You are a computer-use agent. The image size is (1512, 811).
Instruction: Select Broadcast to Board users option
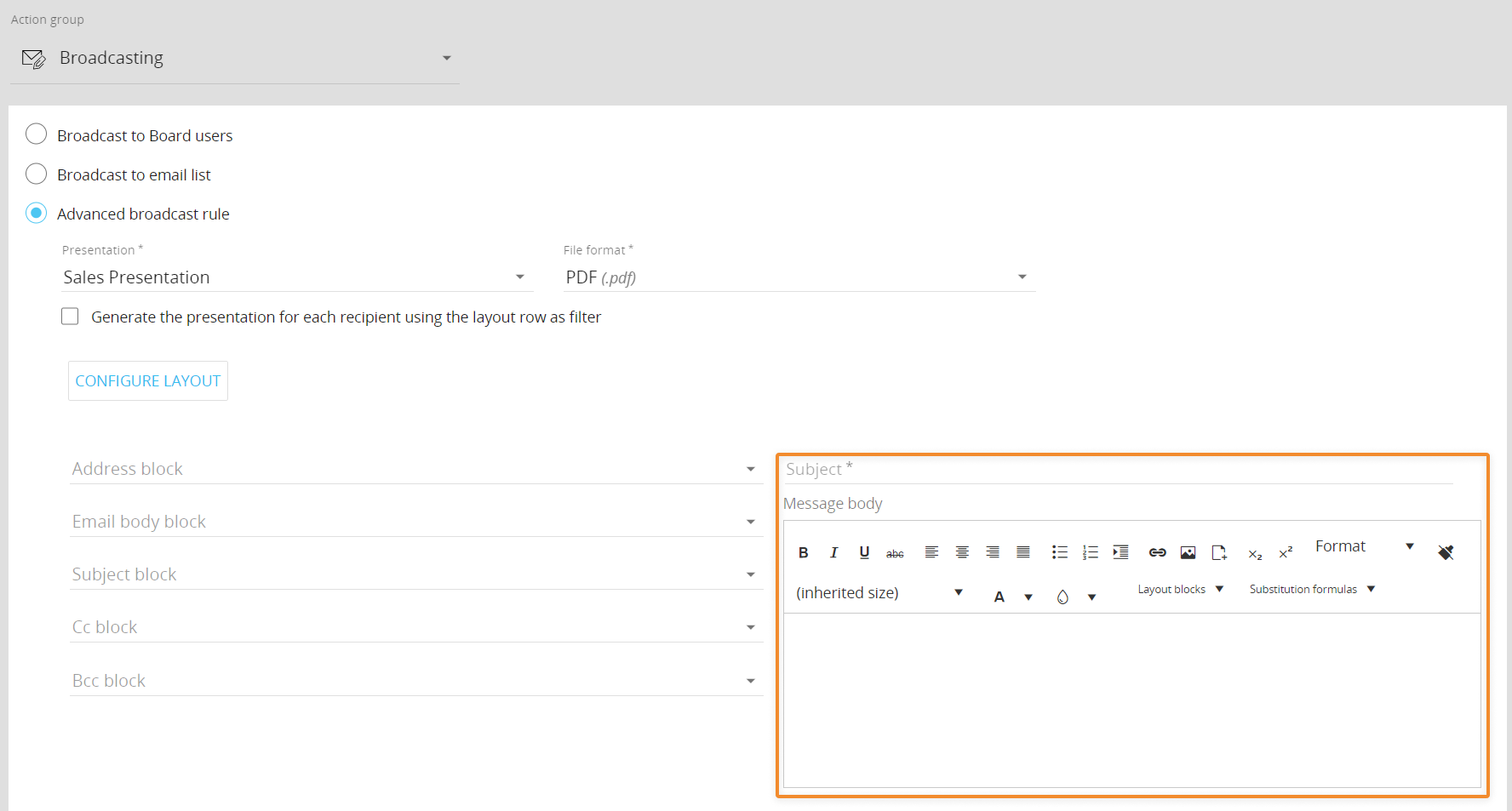(x=37, y=134)
